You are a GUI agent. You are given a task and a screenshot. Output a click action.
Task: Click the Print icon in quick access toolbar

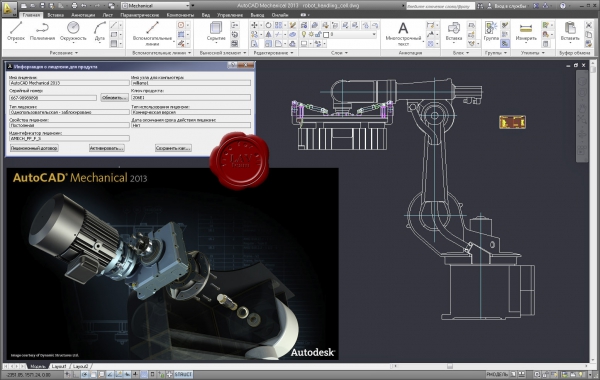click(x=74, y=6)
